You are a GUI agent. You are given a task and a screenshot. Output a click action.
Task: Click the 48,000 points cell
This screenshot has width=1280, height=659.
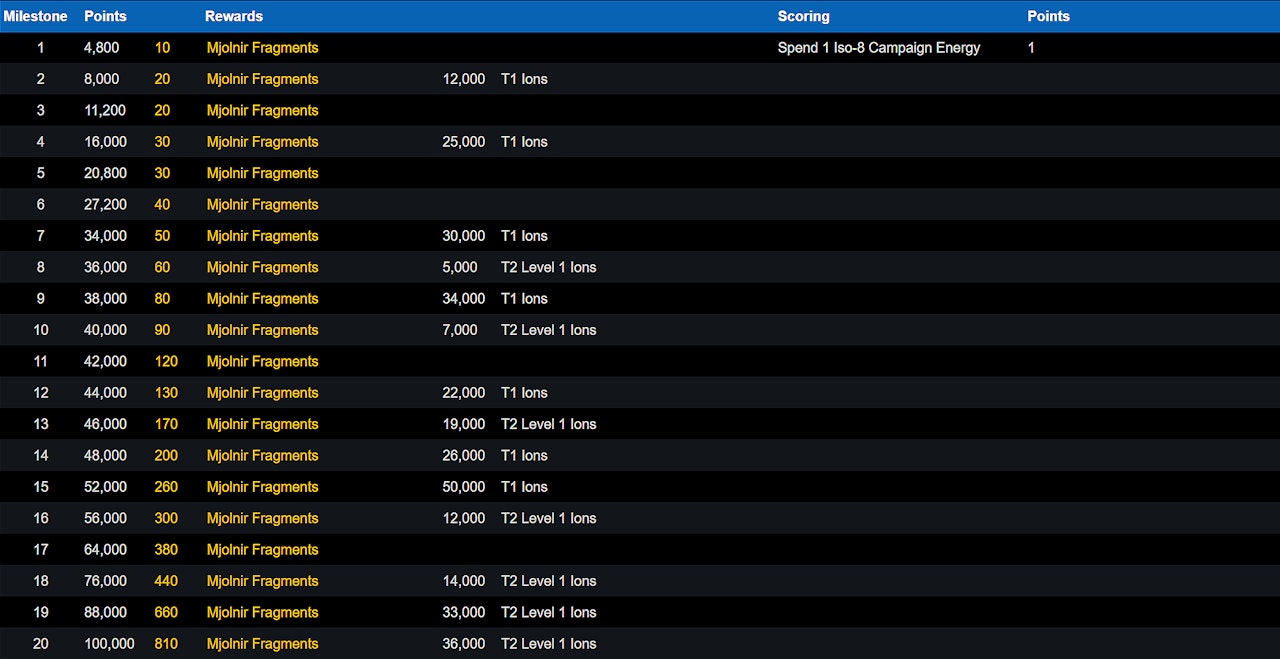tap(105, 455)
